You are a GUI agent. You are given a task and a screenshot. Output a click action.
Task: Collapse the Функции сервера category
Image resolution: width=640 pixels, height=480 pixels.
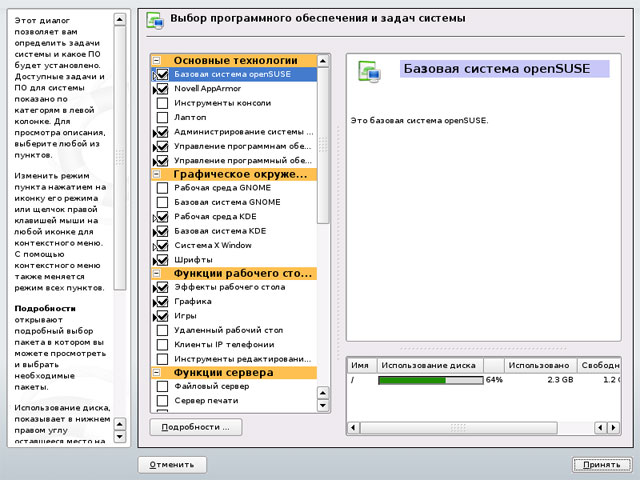tap(156, 372)
